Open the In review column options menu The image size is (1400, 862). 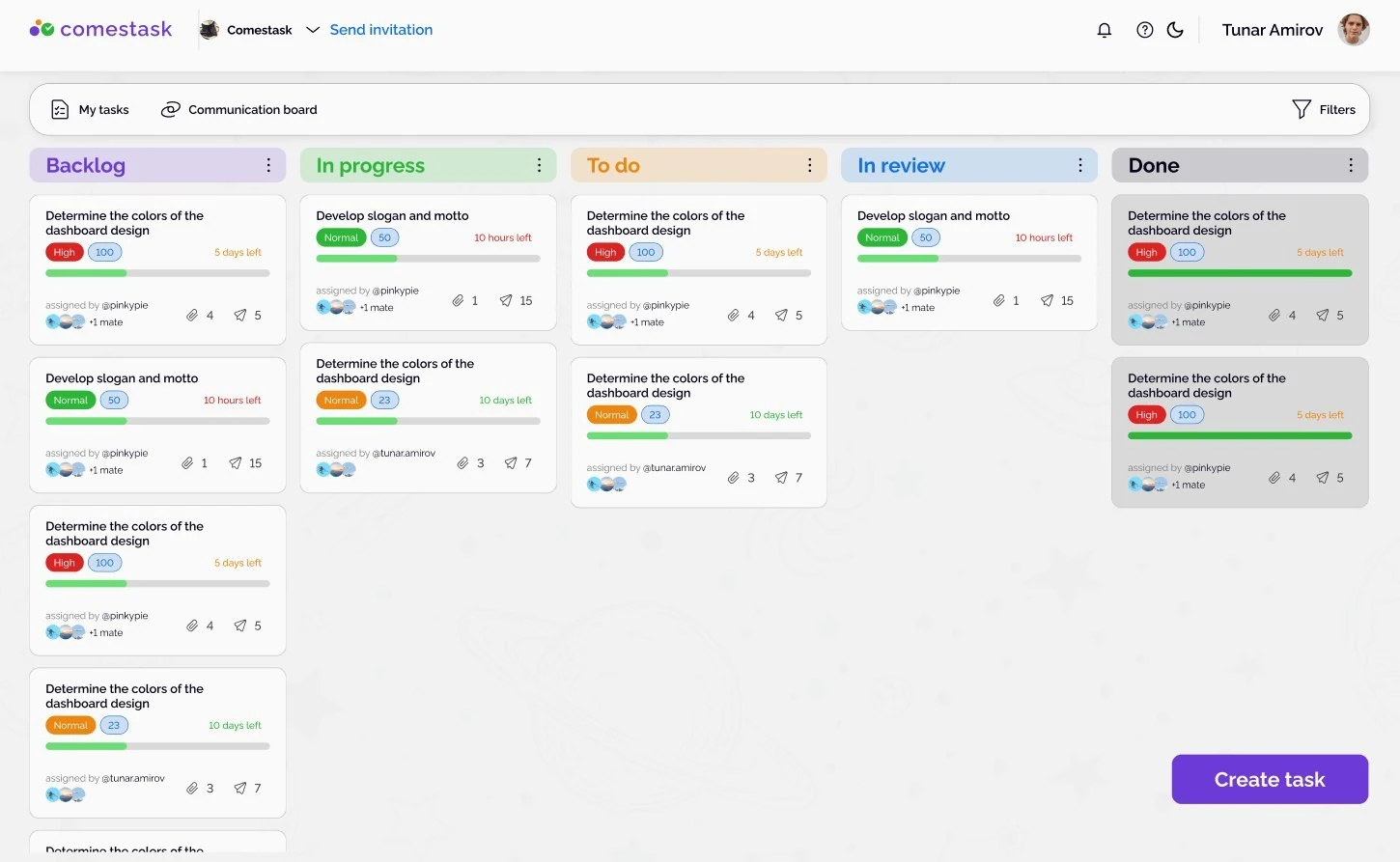[1079, 165]
